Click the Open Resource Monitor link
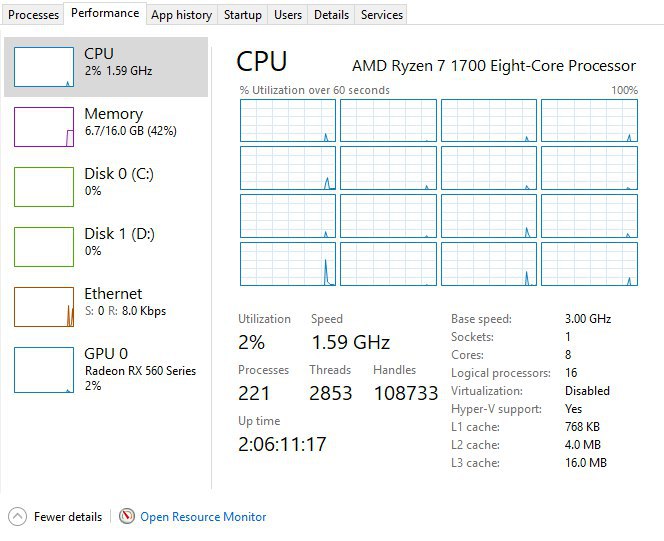 tap(203, 517)
